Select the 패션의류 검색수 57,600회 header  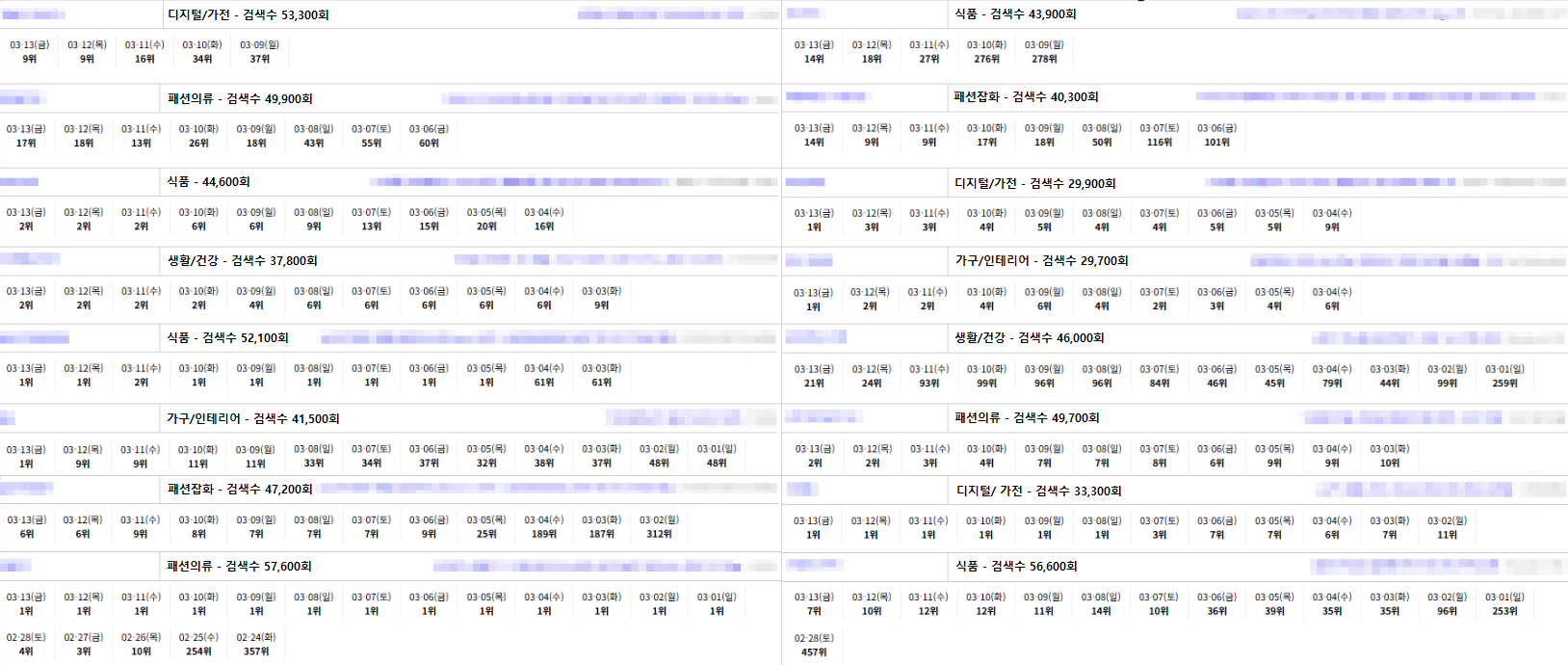tap(239, 567)
